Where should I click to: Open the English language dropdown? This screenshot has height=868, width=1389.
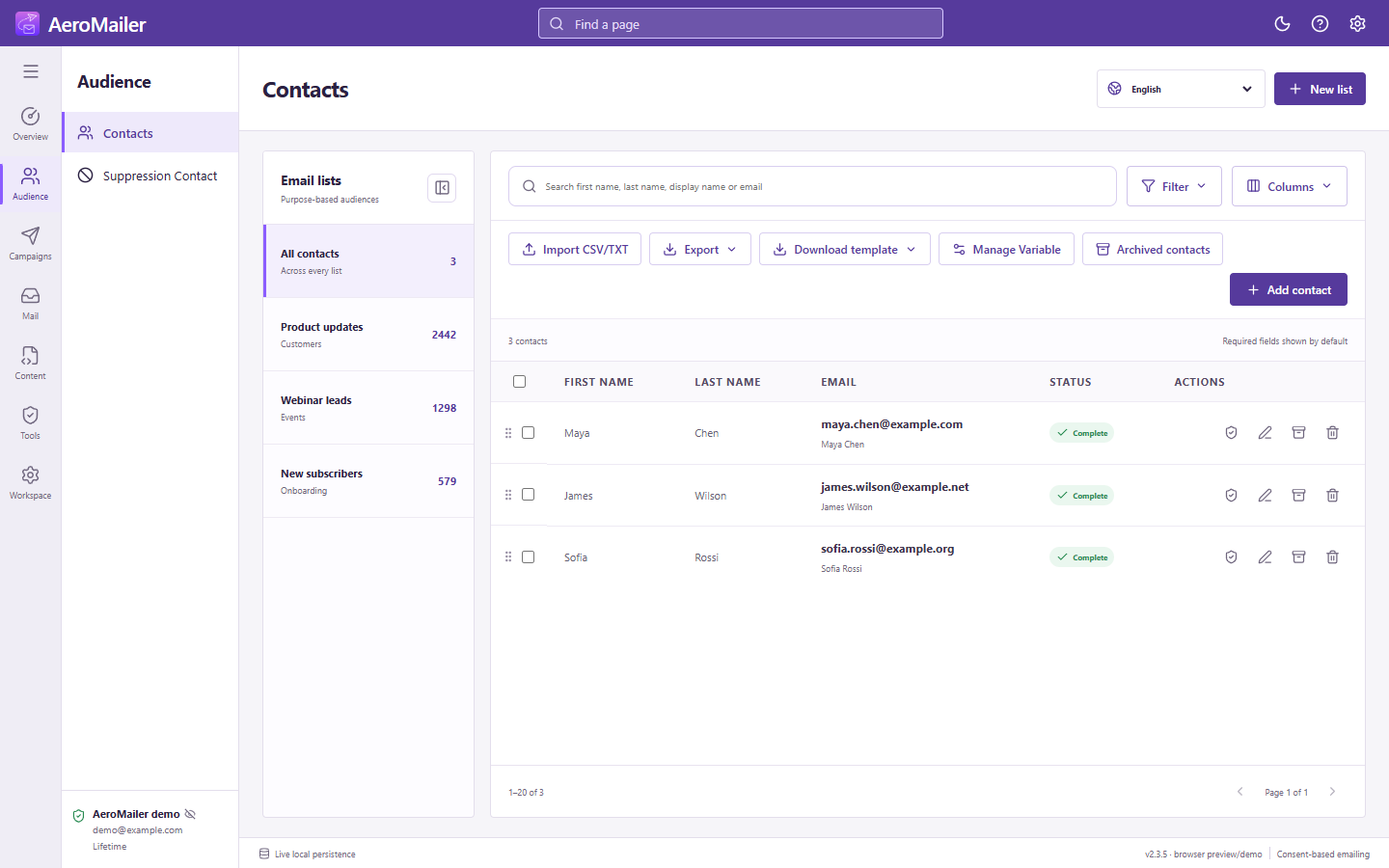click(x=1181, y=89)
